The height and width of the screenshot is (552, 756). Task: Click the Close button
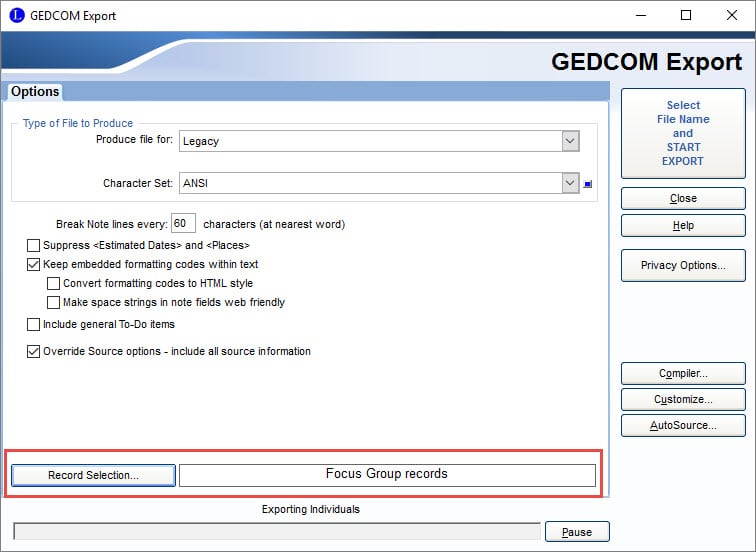point(683,198)
